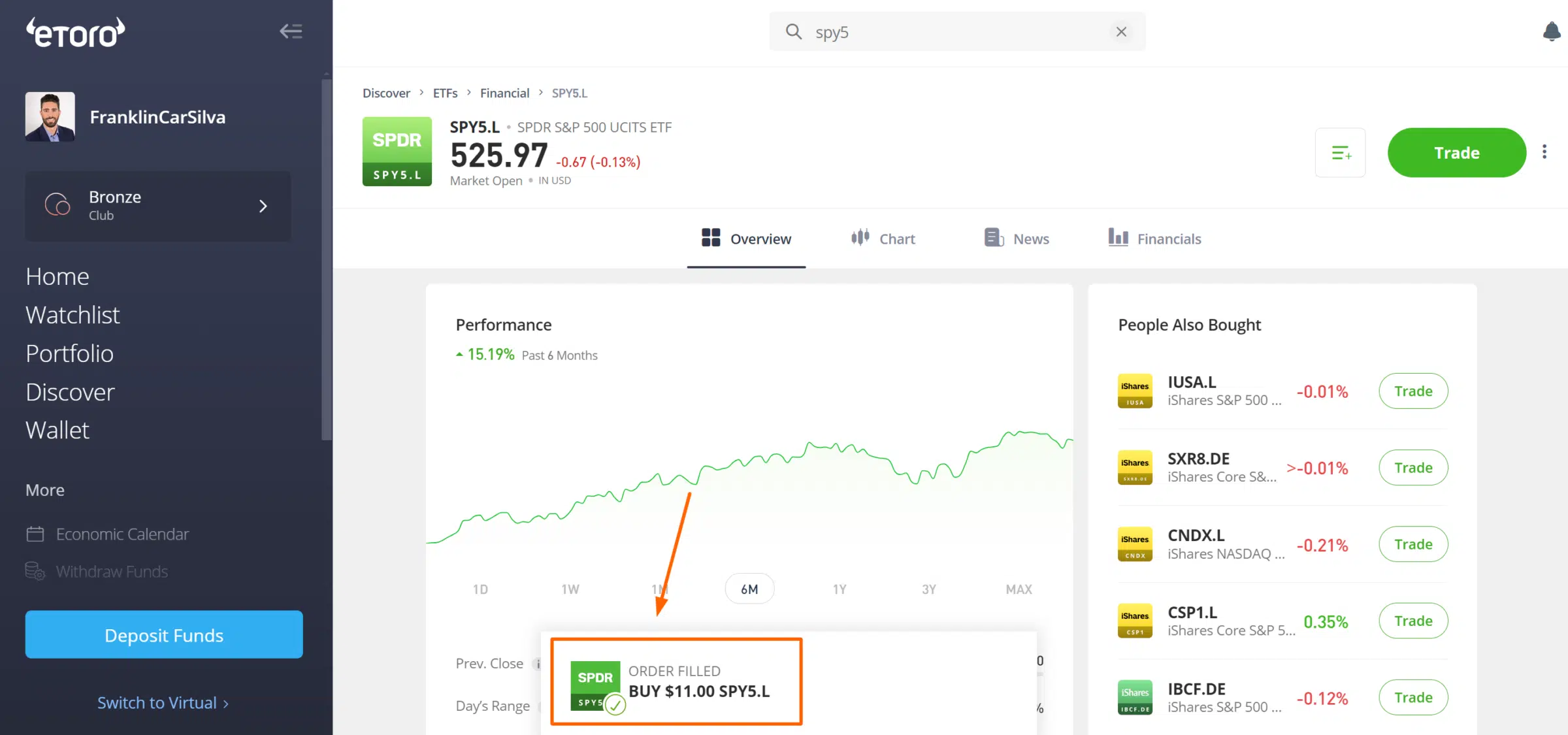
Task: Click the SPDR SPY5.L header logo
Action: click(x=397, y=152)
